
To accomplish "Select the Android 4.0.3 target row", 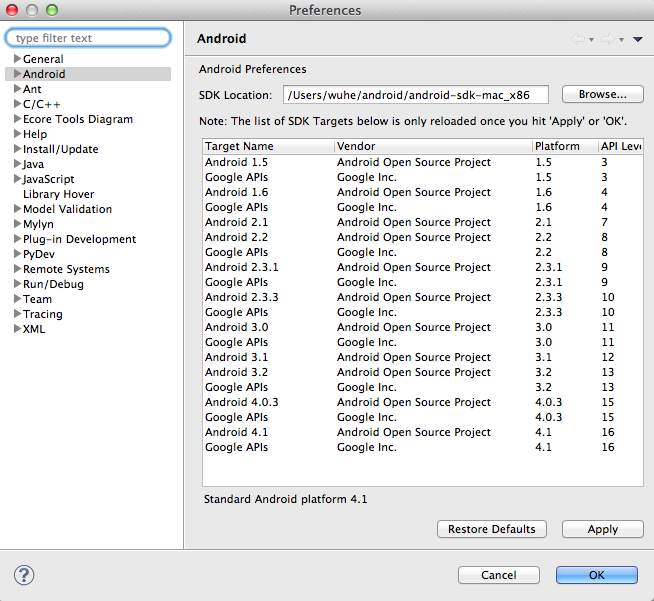I will [423, 402].
